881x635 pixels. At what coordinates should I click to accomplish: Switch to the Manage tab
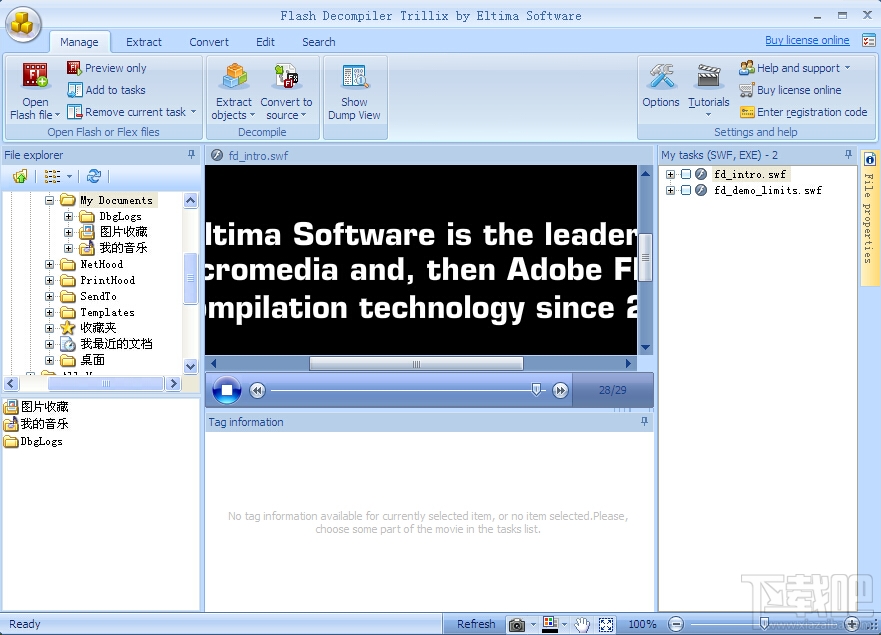tap(79, 42)
